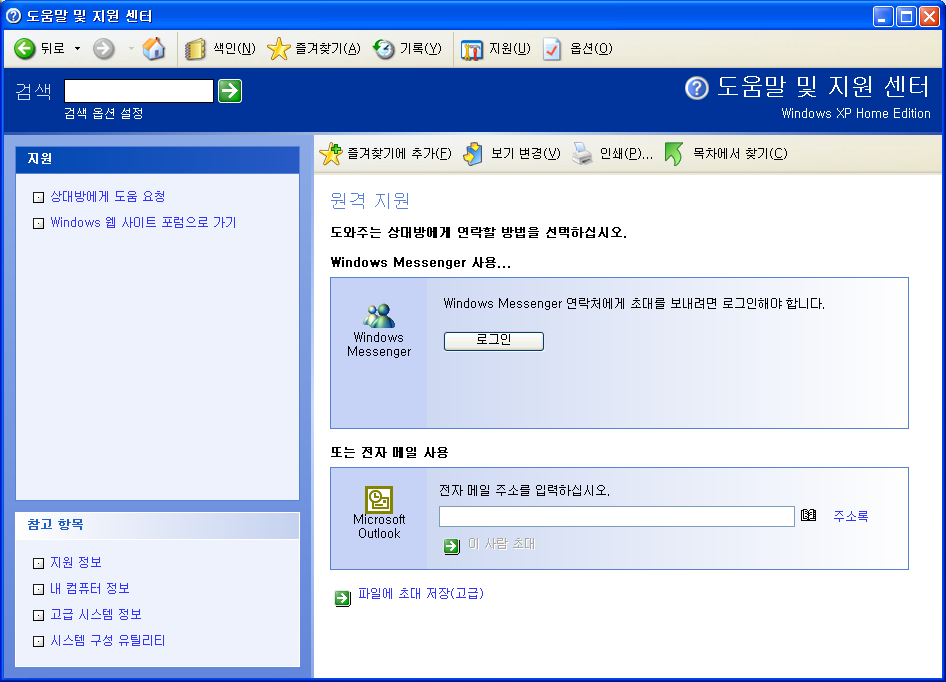Click green arrow beside 이 사람 초대
Viewport: 946px width, 682px height.
tap(451, 546)
